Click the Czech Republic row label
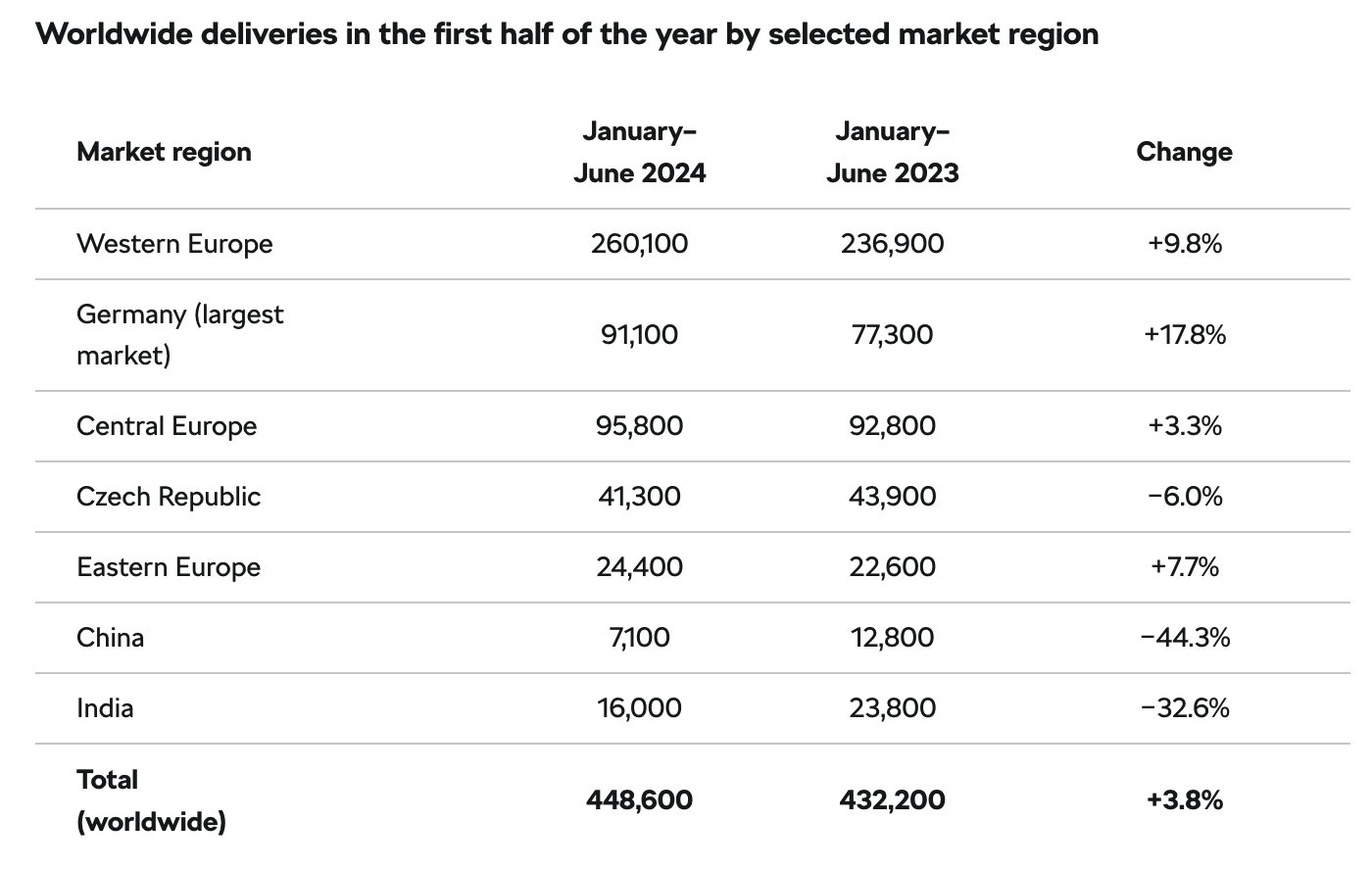The image size is (1372, 870). [x=169, y=497]
